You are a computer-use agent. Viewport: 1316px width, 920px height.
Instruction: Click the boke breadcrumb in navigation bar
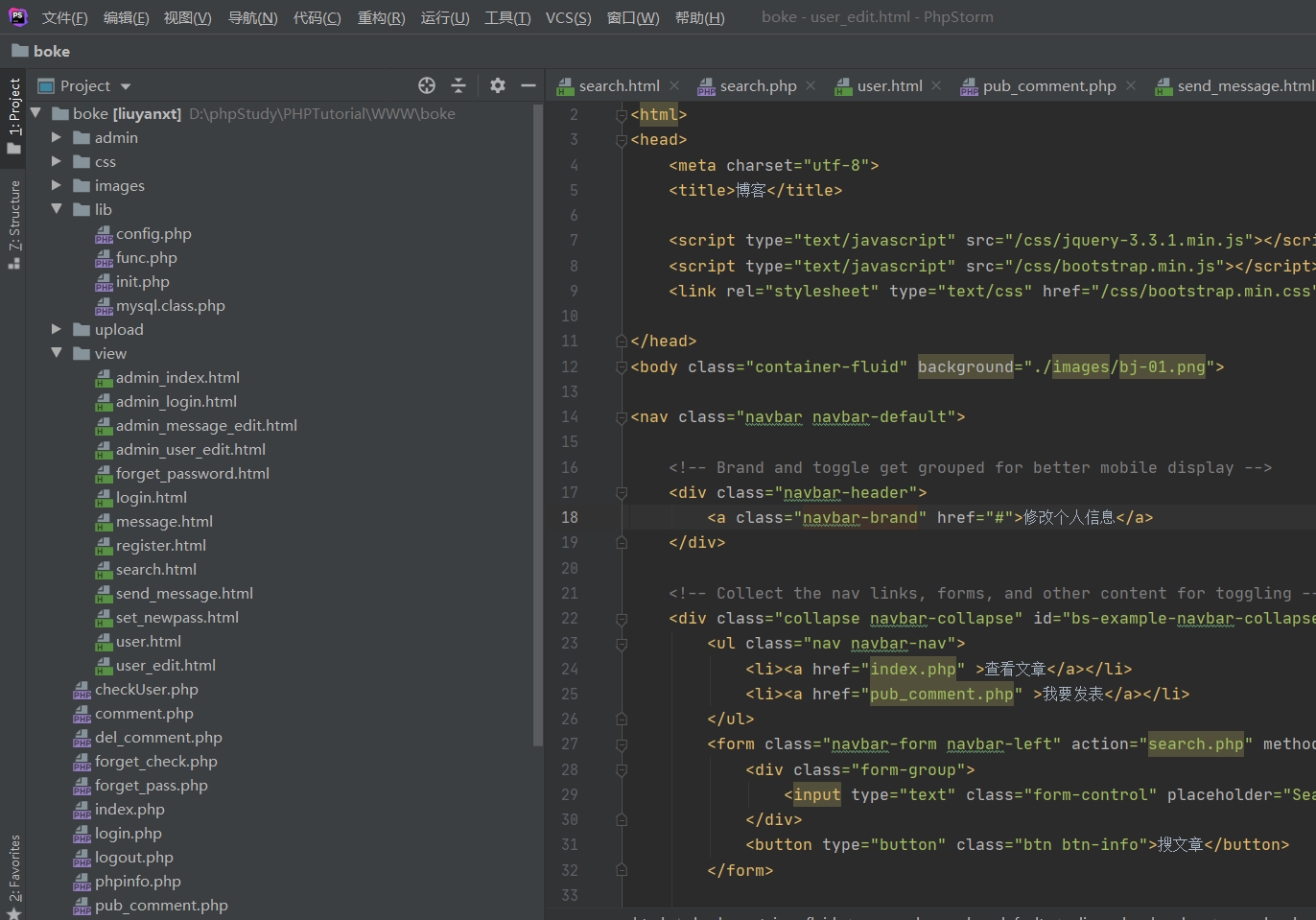tap(41, 51)
